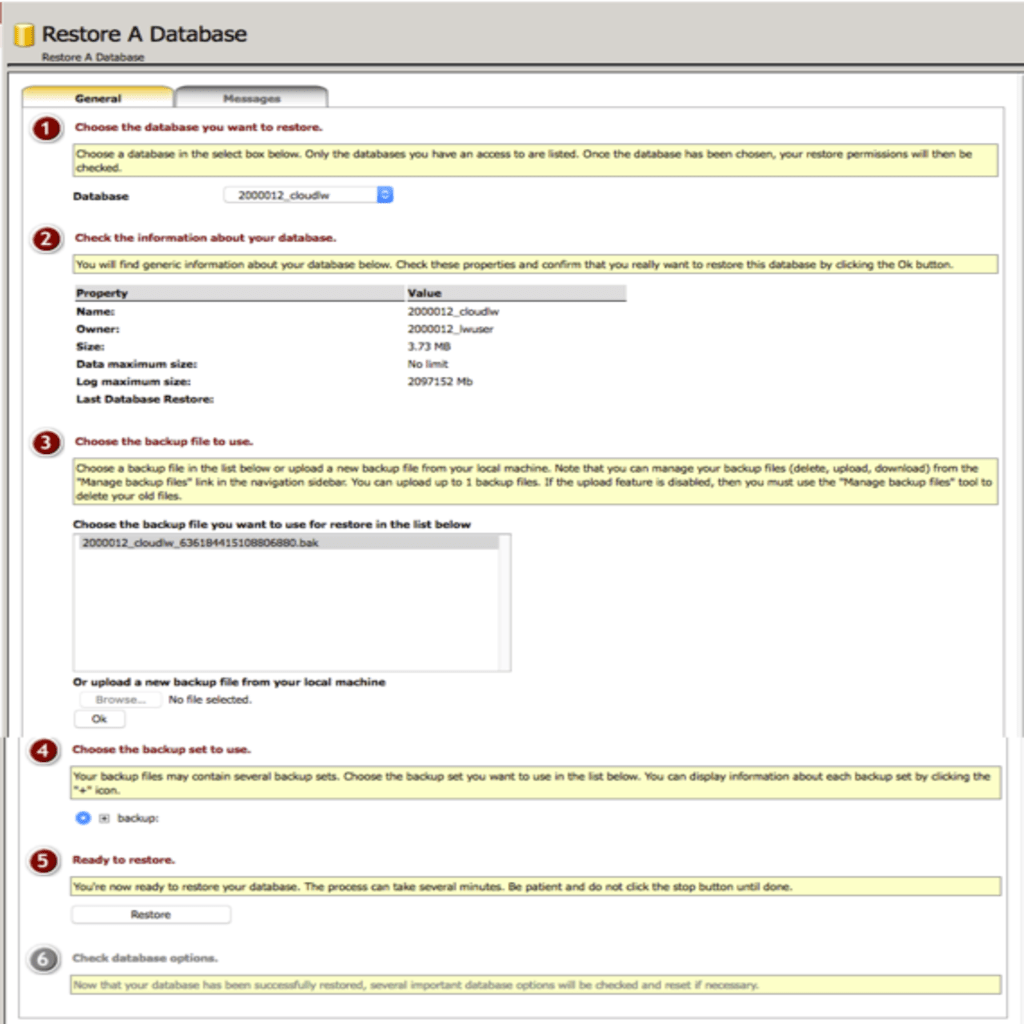Select backup file 2000012_cloudlw_636184415108806880.bak

tap(289, 543)
